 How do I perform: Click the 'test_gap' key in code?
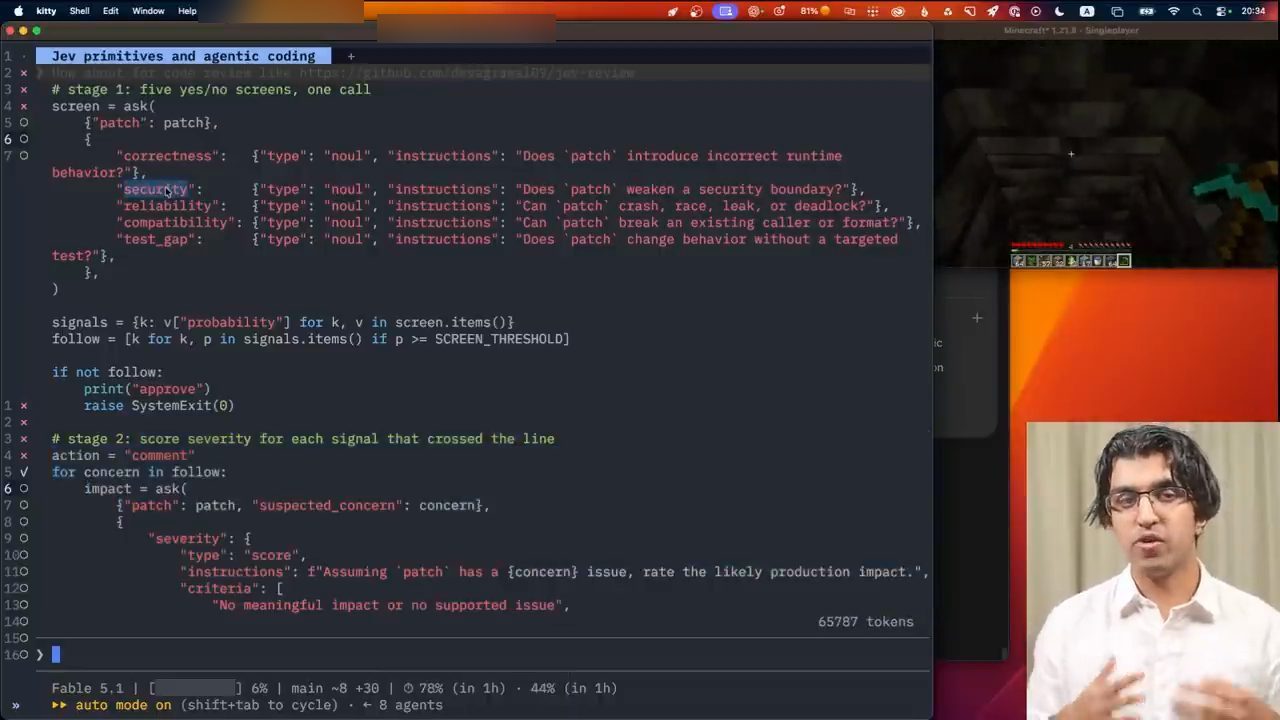click(155, 239)
